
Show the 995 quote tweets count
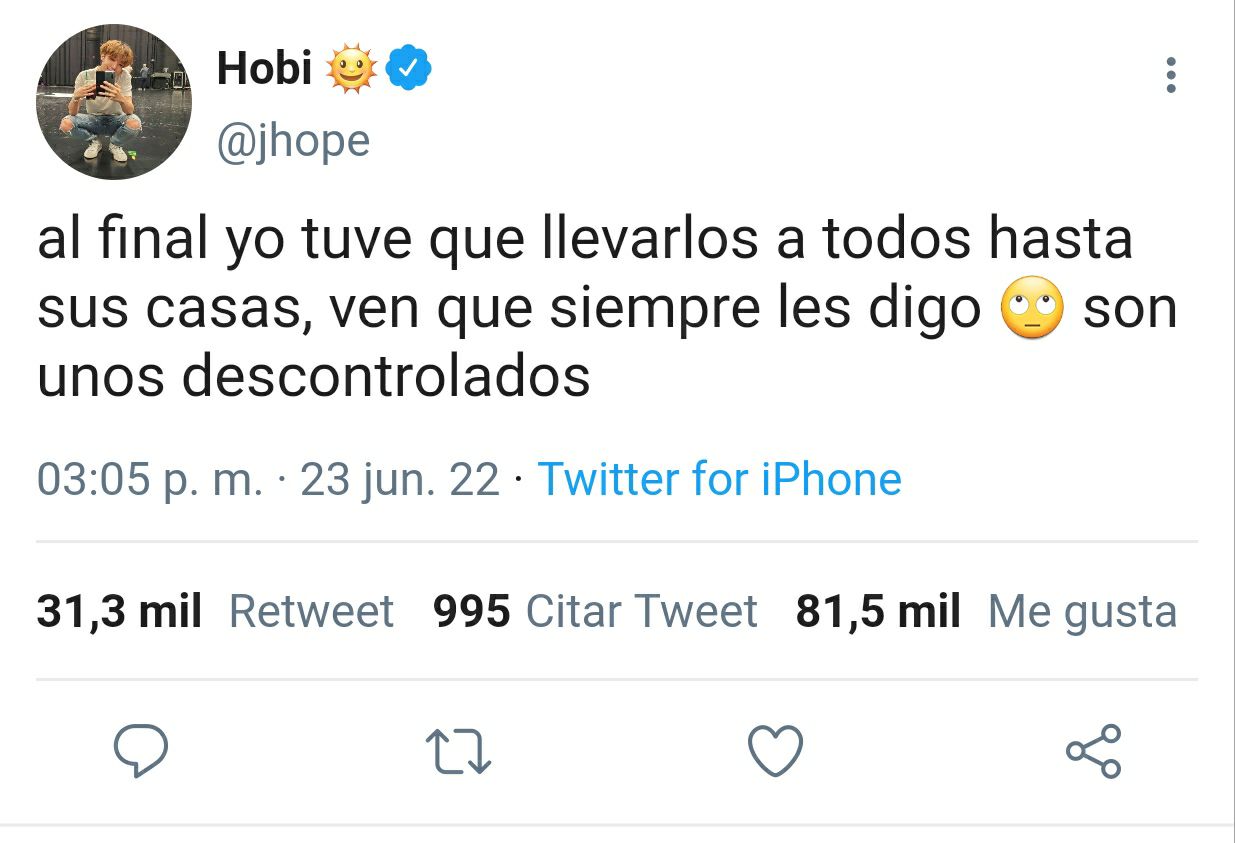point(472,611)
